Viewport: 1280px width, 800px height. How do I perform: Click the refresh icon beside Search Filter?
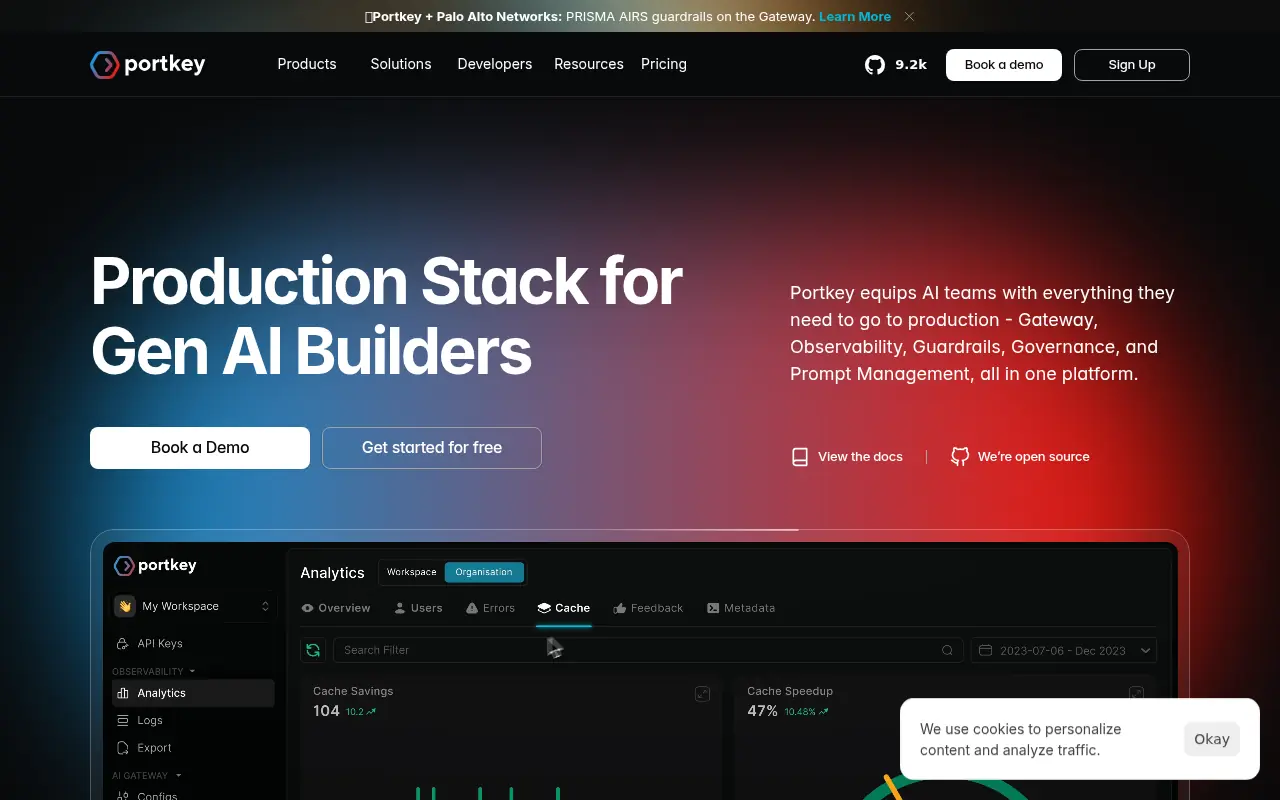point(313,650)
